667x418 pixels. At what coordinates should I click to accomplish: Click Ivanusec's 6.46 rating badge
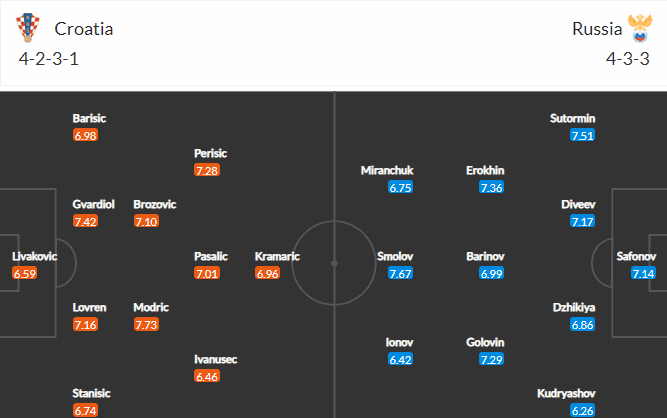coord(207,376)
